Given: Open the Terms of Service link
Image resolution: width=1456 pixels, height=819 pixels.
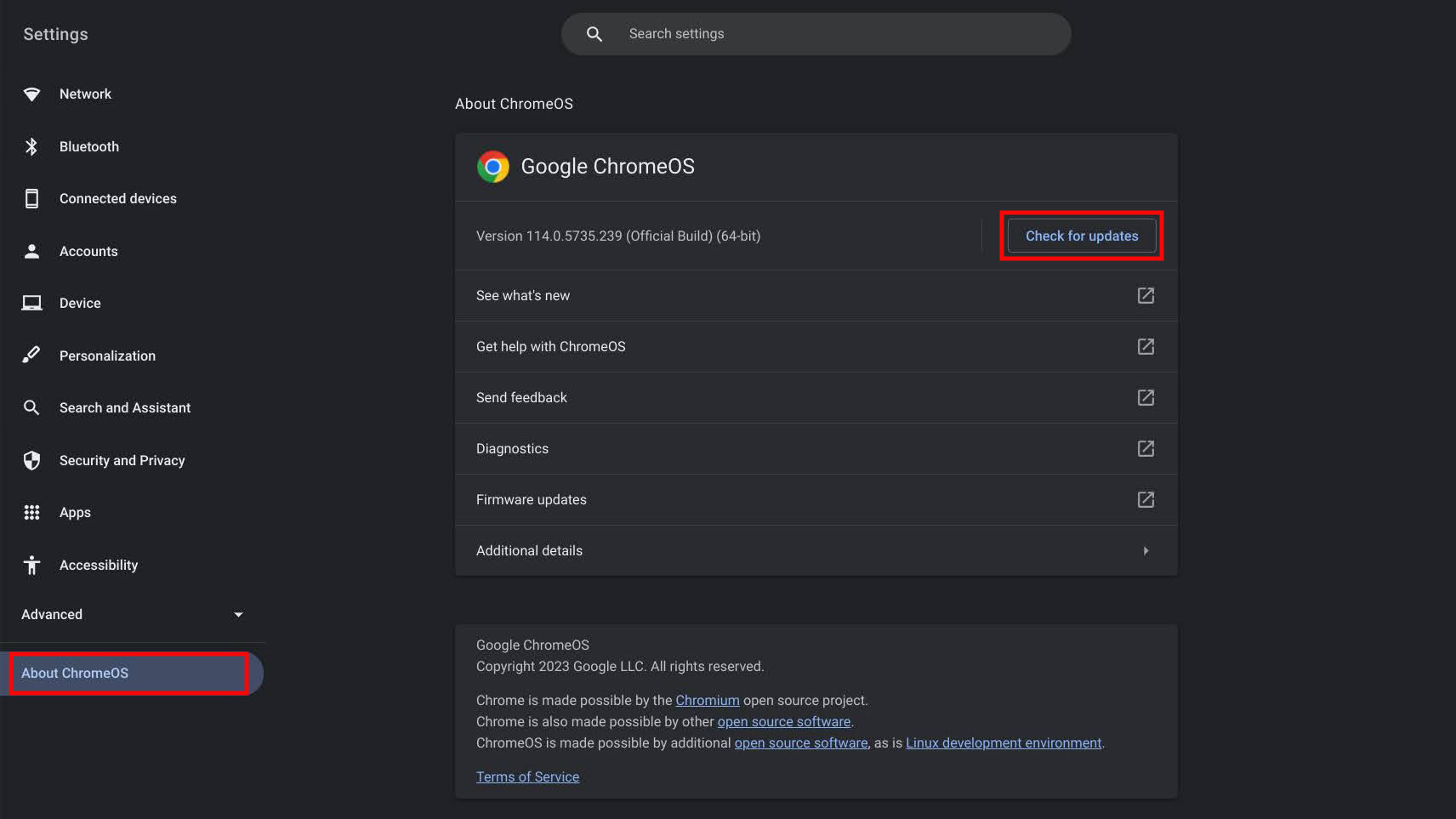Looking at the screenshot, I should (x=527, y=777).
